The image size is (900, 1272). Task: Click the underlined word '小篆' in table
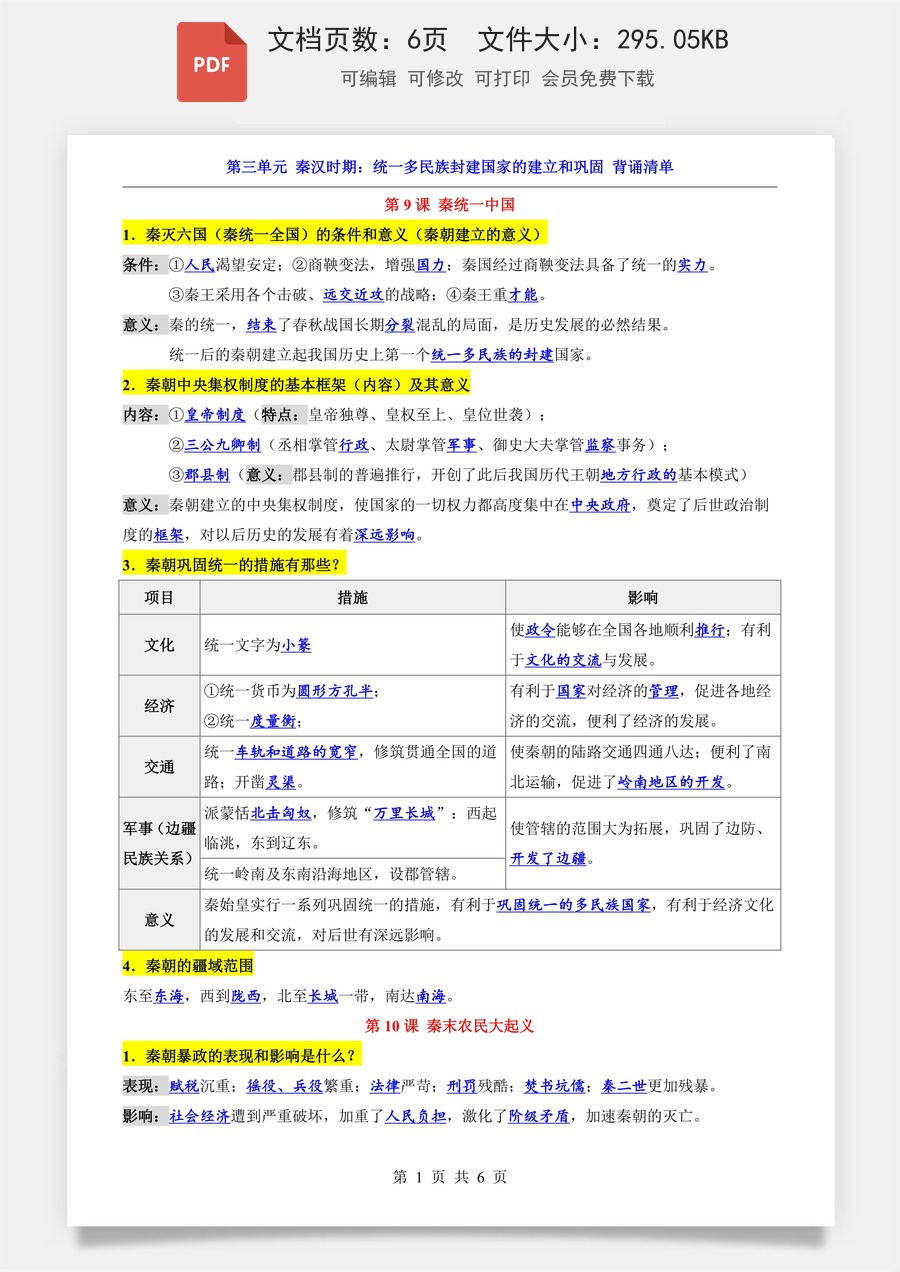tap(296, 645)
